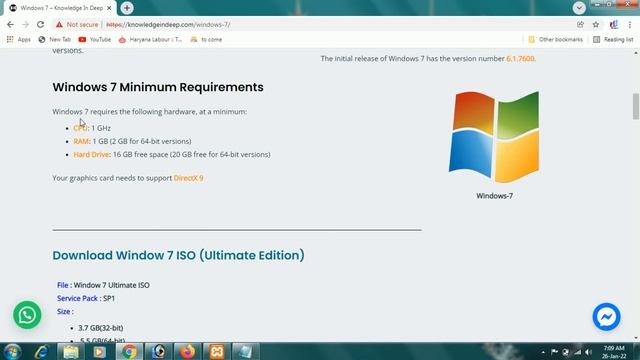Viewport: 640px width, 360px height.
Task: Open Apps shortcut in bookmarks bar
Action: click(x=18, y=40)
